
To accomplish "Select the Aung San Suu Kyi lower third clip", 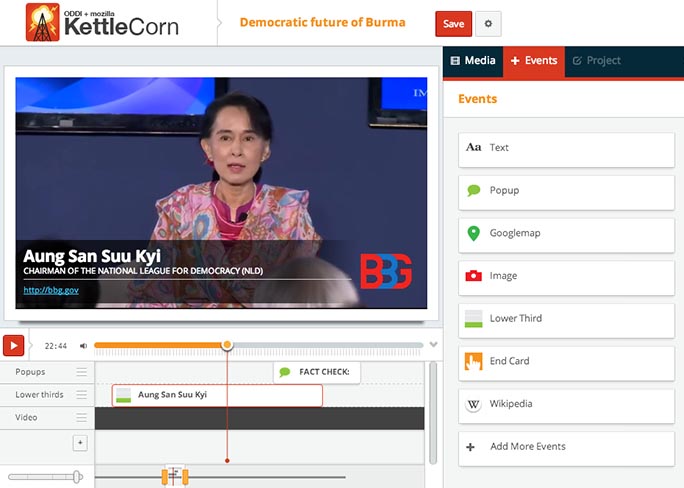I will click(x=217, y=395).
